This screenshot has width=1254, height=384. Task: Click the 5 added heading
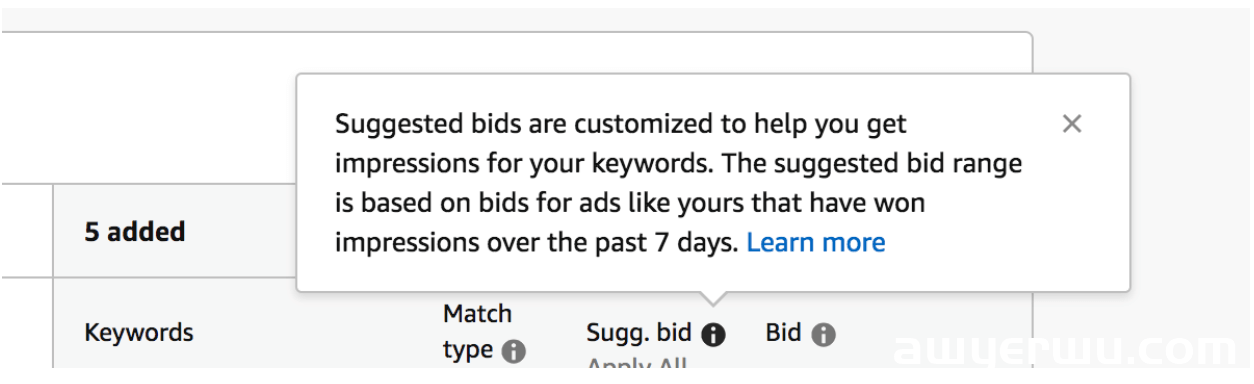click(x=135, y=232)
